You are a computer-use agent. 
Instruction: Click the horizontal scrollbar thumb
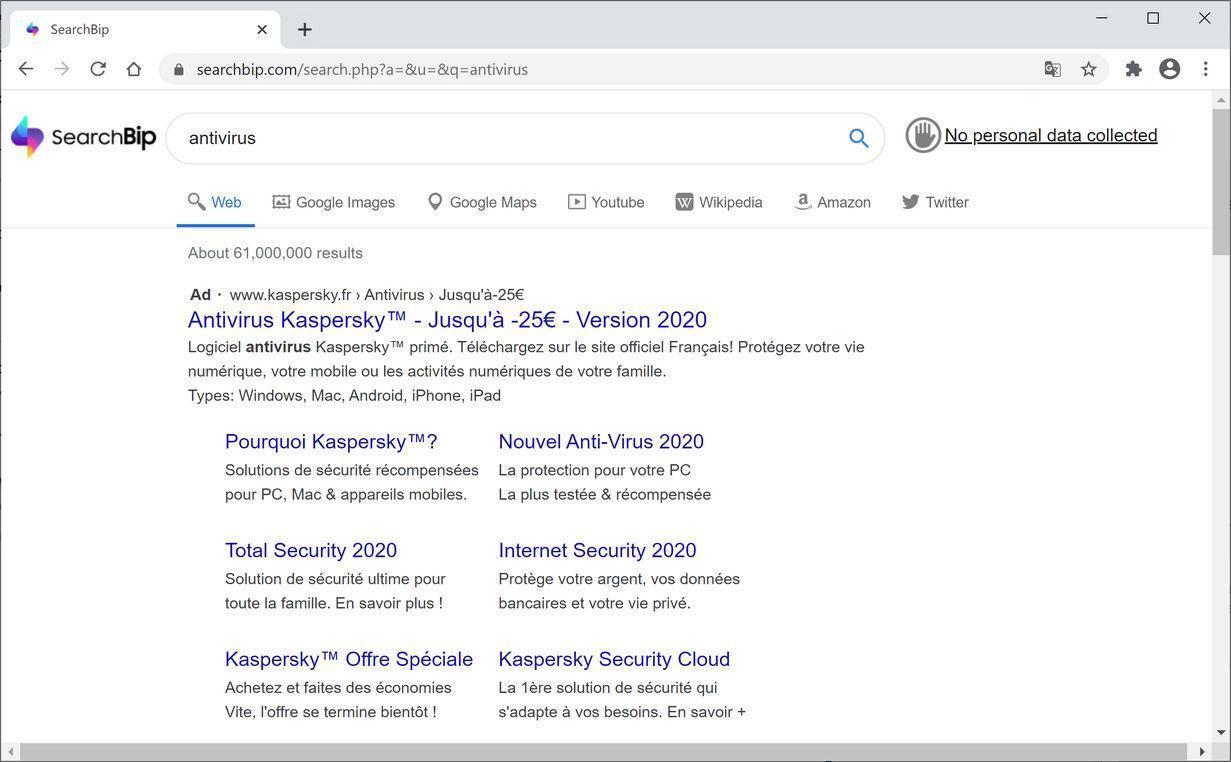(603, 752)
